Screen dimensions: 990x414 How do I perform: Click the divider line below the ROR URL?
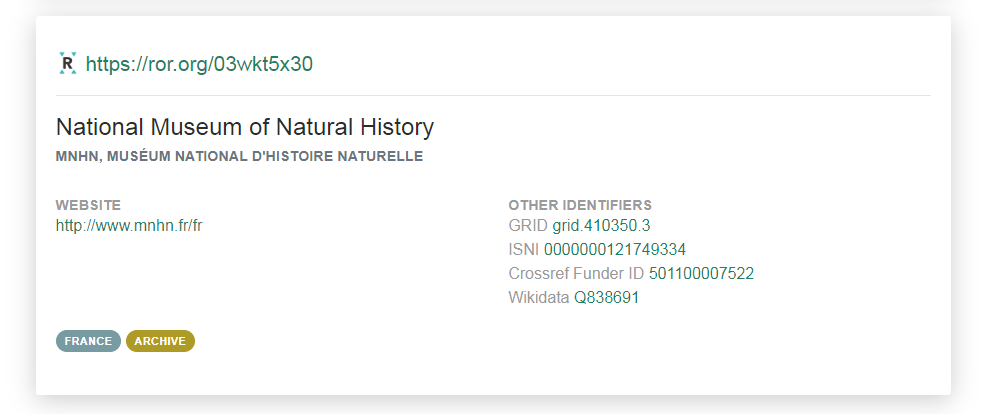tap(493, 95)
